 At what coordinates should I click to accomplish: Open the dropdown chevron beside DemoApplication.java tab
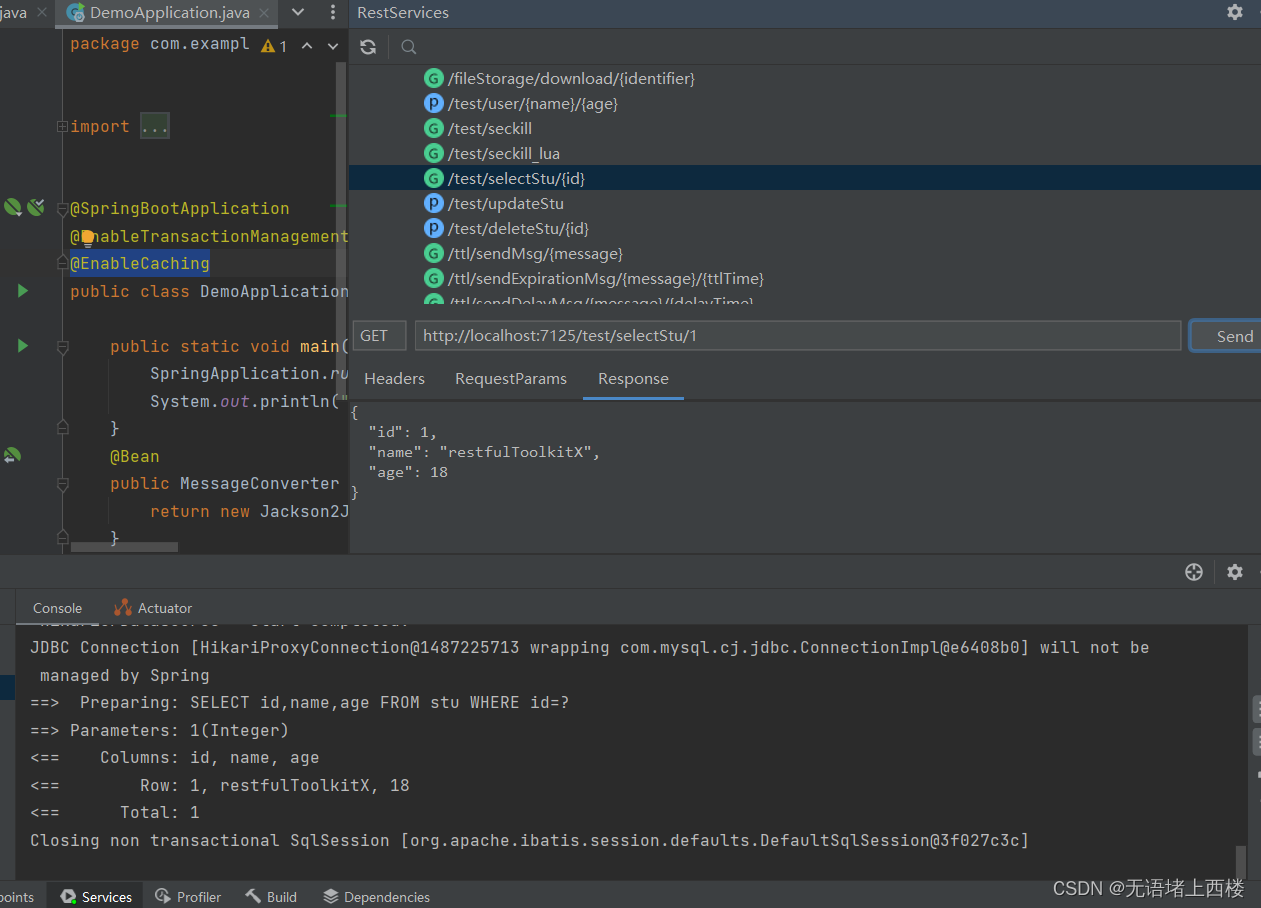(x=297, y=13)
